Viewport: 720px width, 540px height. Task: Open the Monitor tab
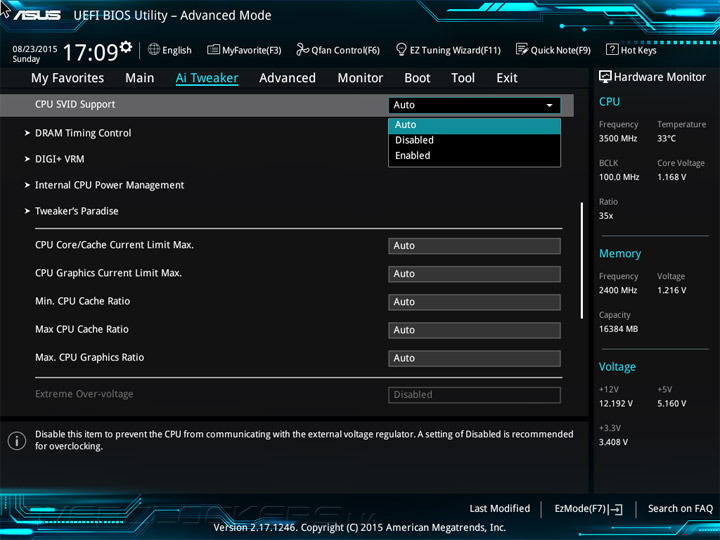click(360, 78)
